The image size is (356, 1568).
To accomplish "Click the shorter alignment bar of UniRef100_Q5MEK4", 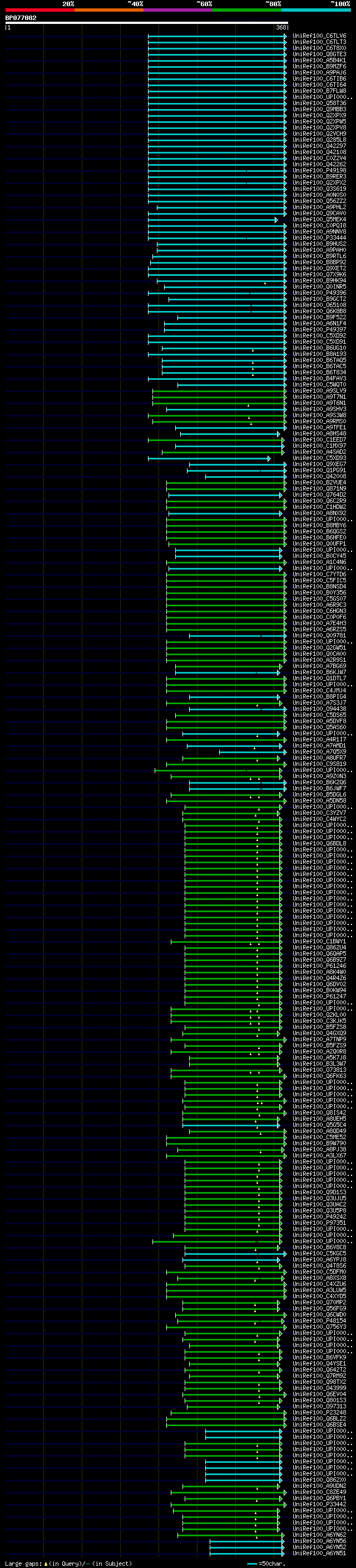I will [212, 220].
